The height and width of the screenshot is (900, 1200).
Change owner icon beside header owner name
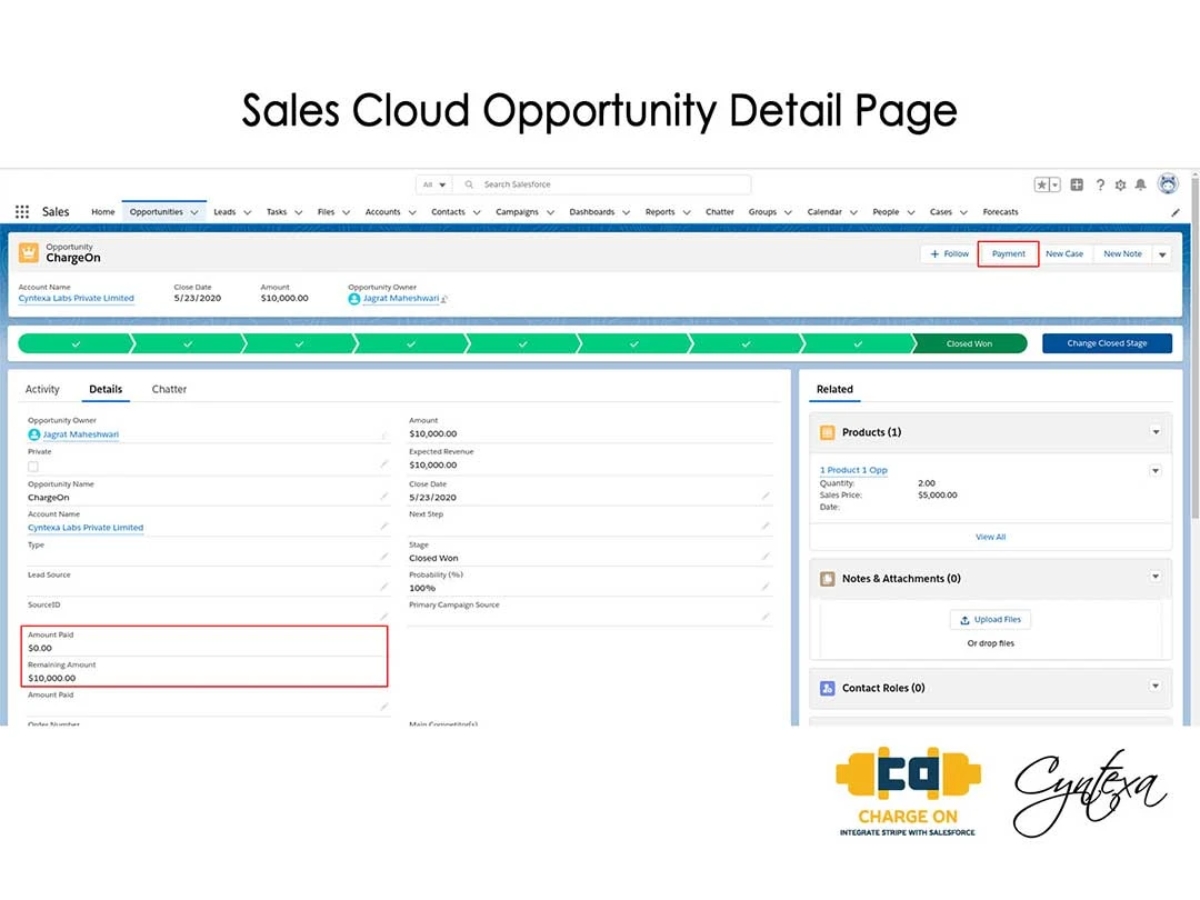point(445,299)
